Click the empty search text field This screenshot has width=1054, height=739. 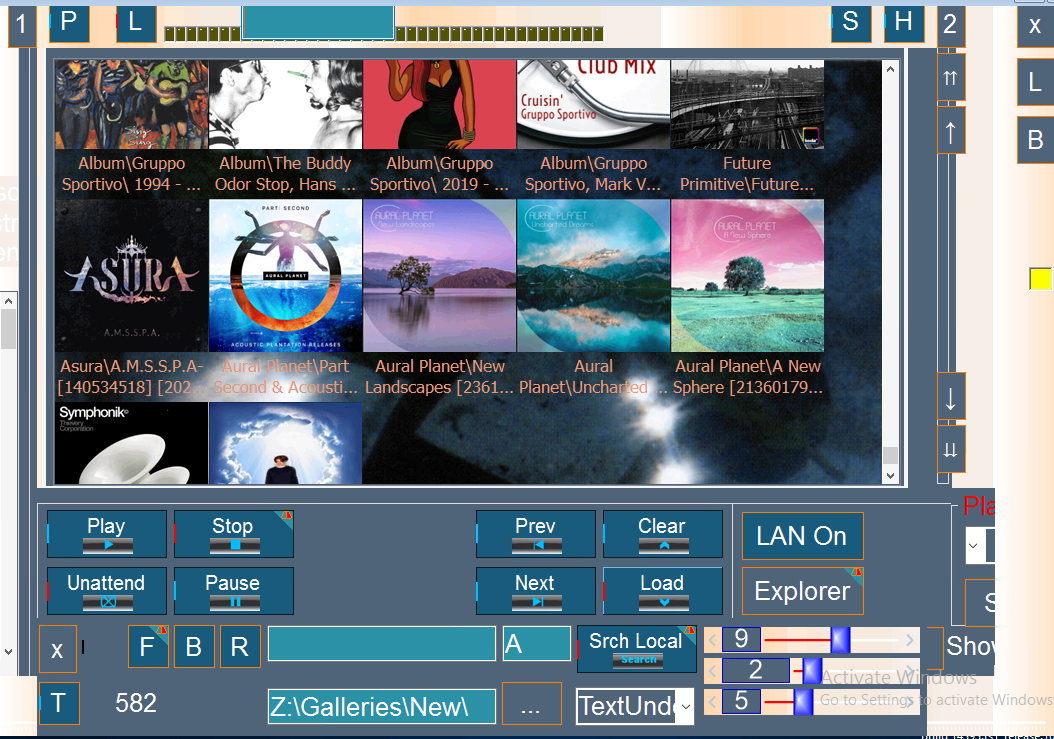click(x=382, y=644)
